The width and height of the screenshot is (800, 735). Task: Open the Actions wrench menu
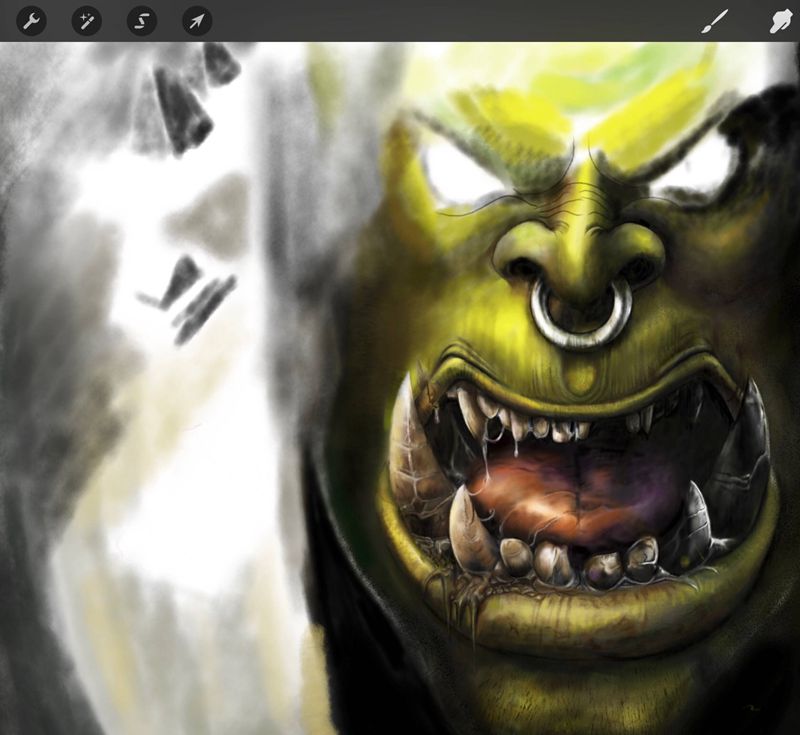pos(32,20)
